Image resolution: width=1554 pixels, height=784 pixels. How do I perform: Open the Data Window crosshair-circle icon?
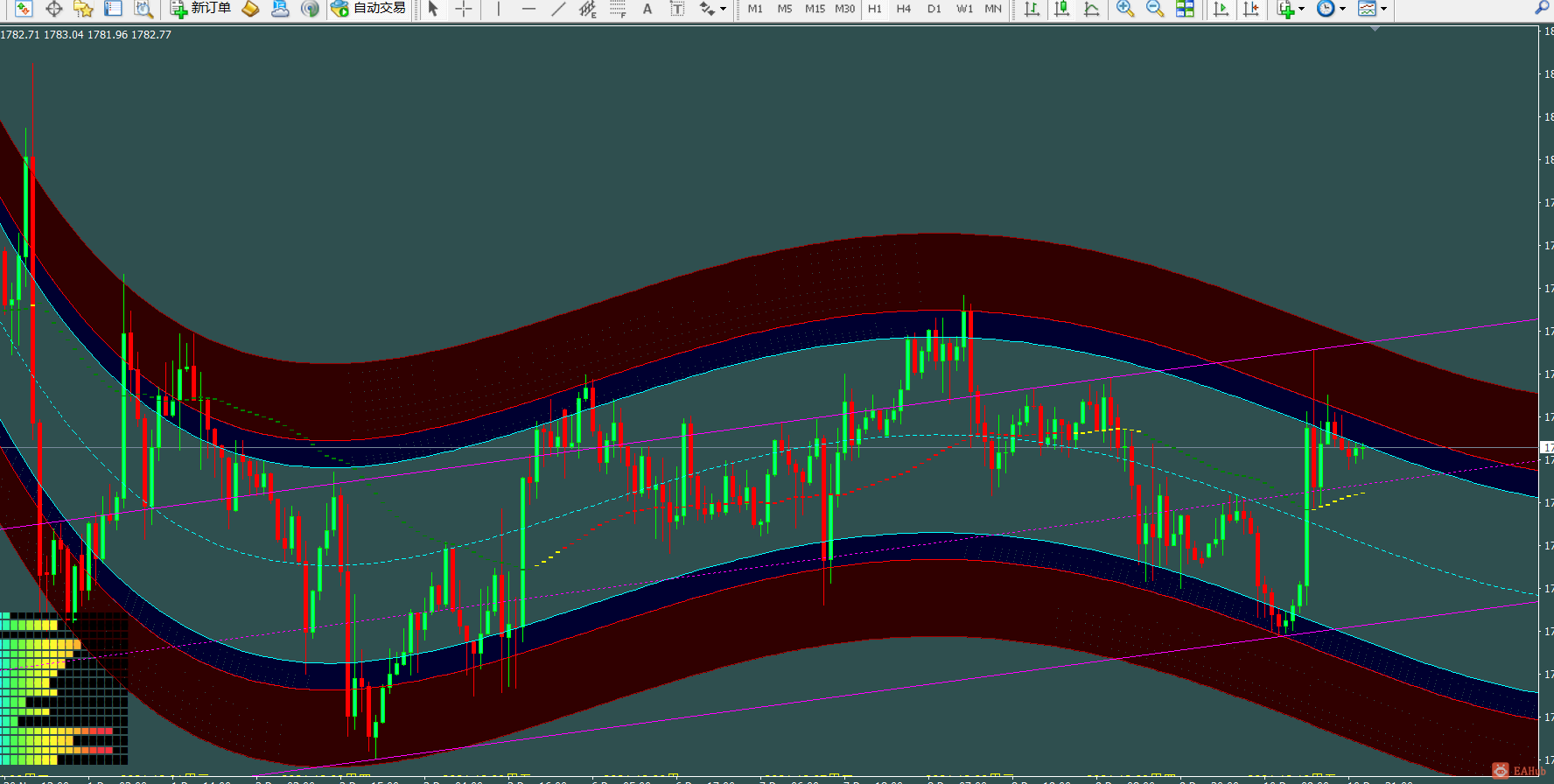(53, 9)
